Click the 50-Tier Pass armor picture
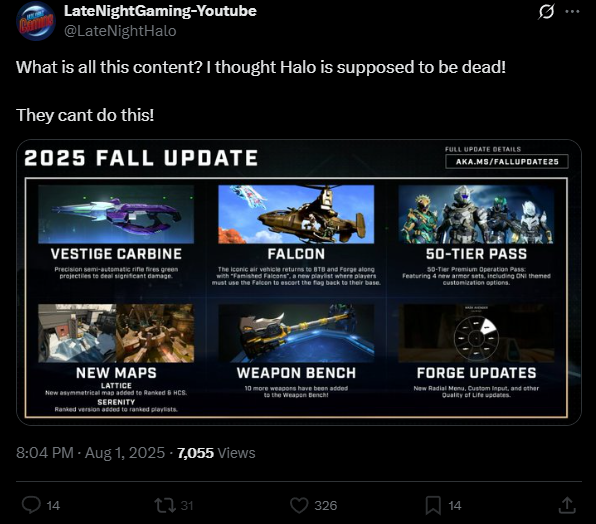Image resolution: width=596 pixels, height=524 pixels. pyautogui.click(x=476, y=214)
